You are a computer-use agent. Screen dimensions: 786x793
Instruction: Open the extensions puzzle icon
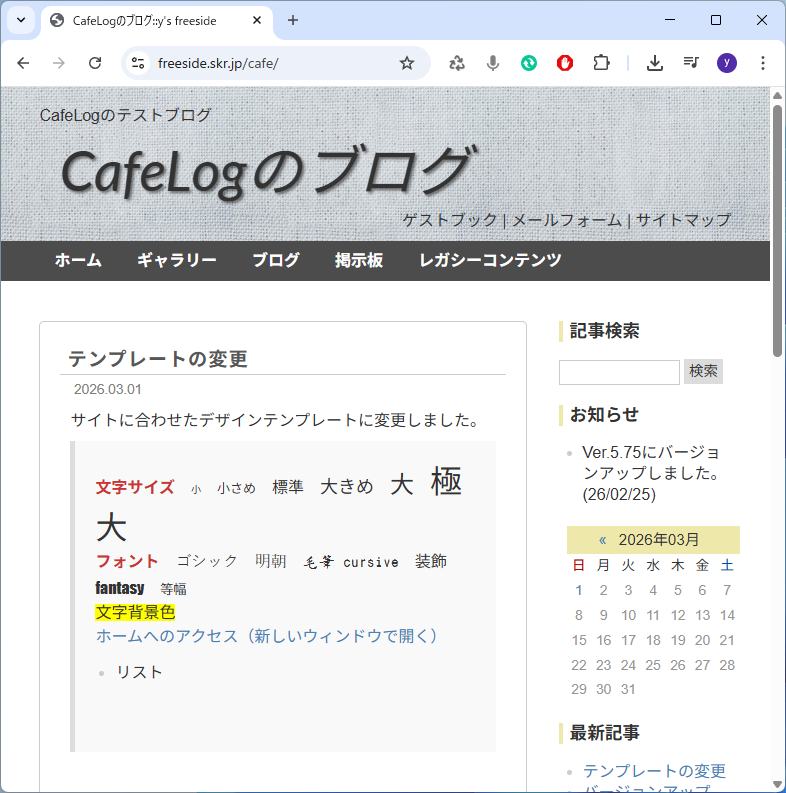601,63
